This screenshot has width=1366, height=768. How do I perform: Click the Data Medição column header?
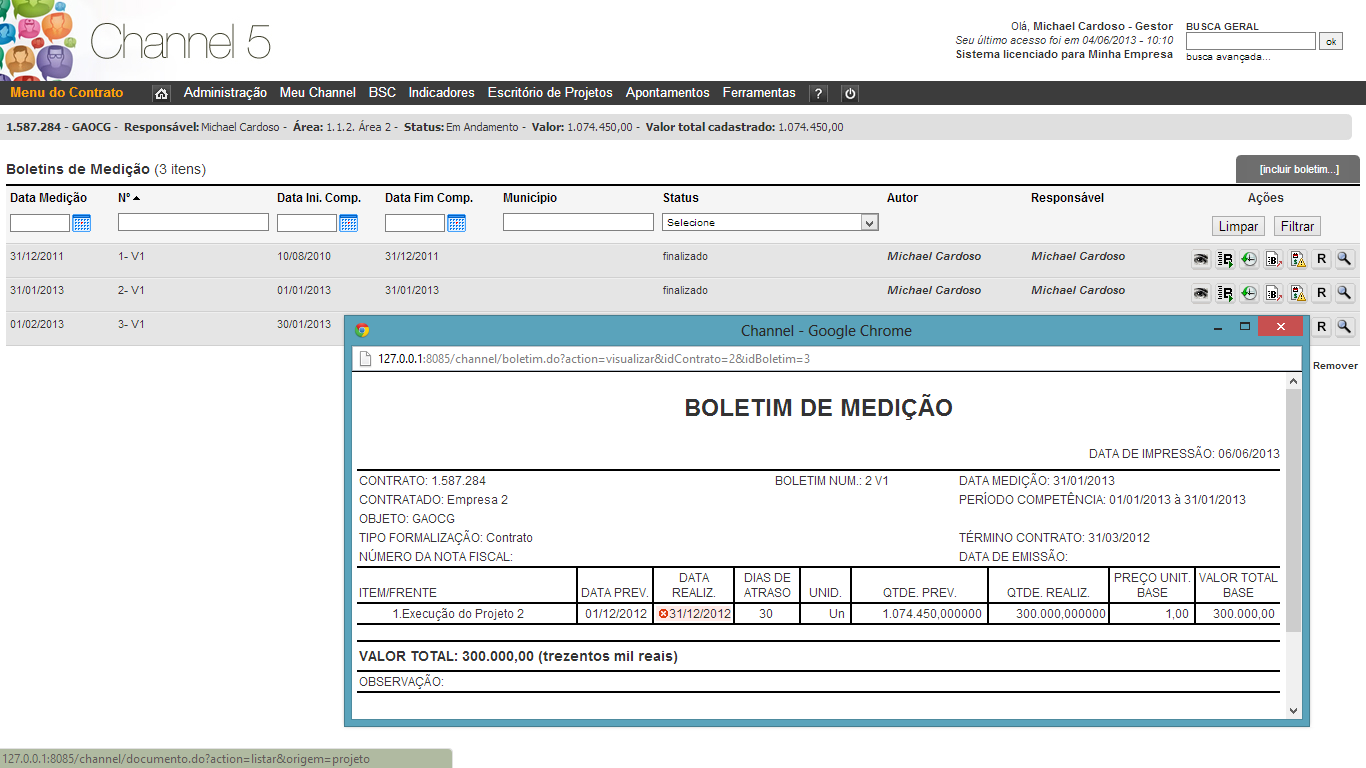(x=48, y=198)
